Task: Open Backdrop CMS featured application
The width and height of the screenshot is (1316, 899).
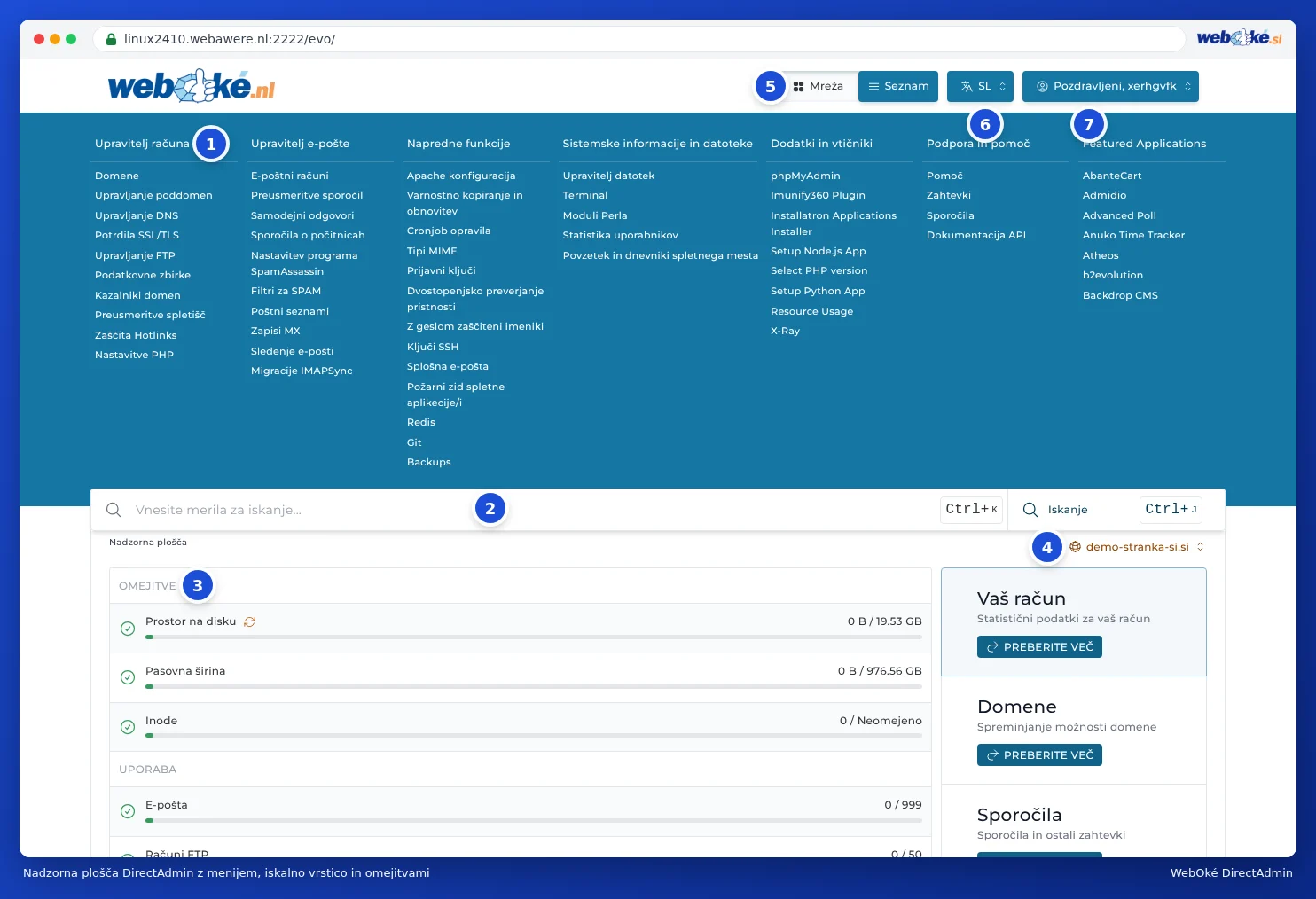Action: [1120, 295]
